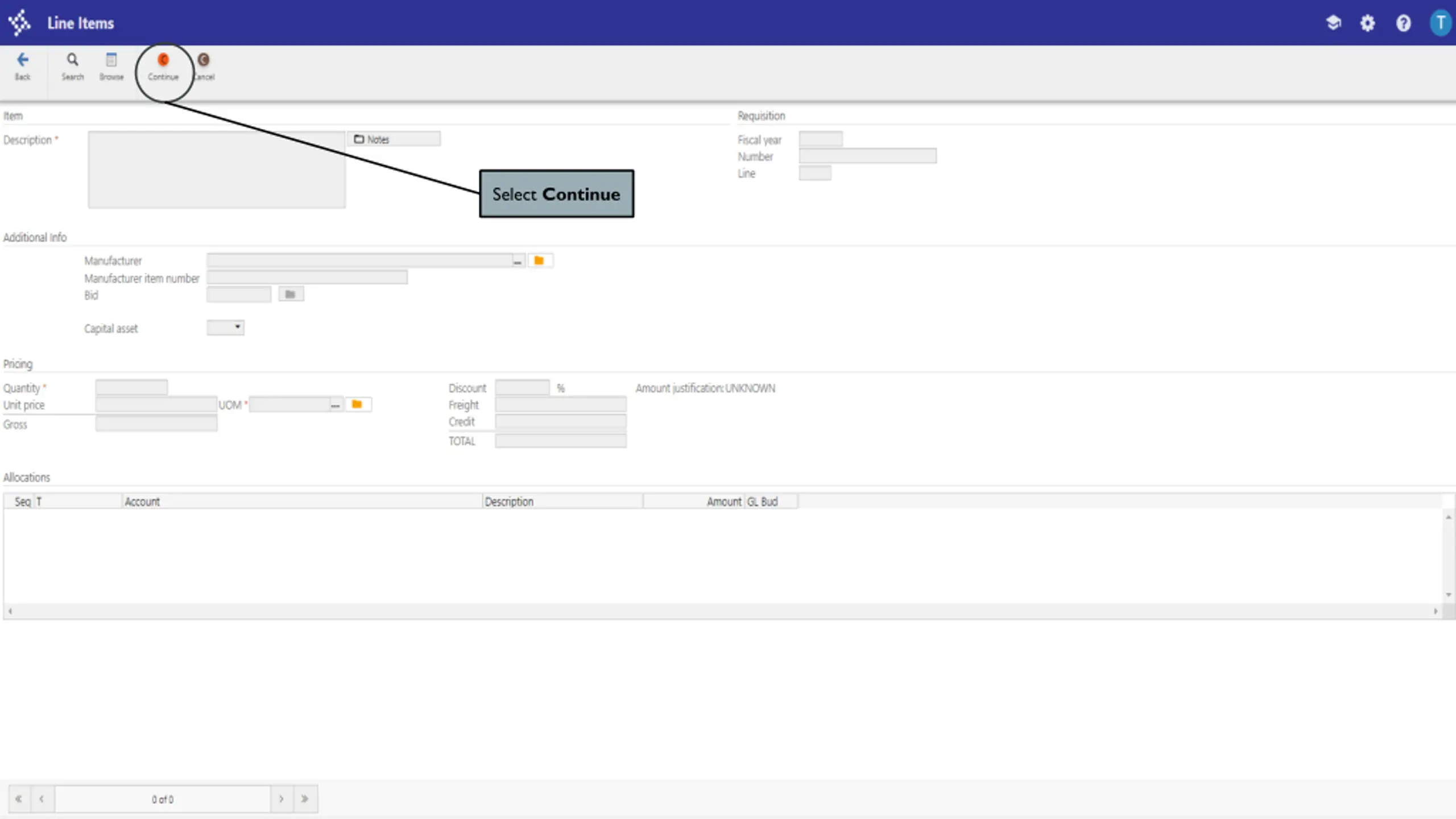The image size is (1456, 819).
Task: Click the Discount percent field
Action: point(522,387)
